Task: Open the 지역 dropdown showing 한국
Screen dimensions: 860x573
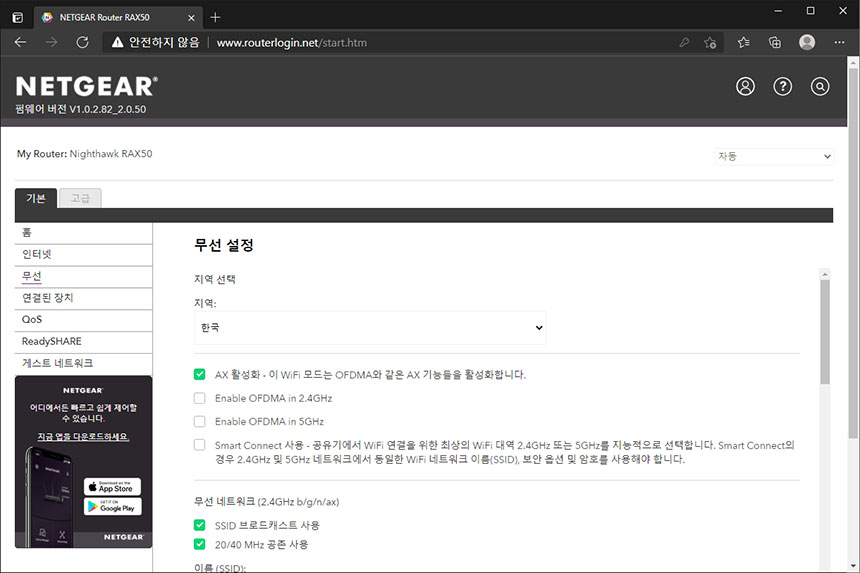Action: click(370, 327)
